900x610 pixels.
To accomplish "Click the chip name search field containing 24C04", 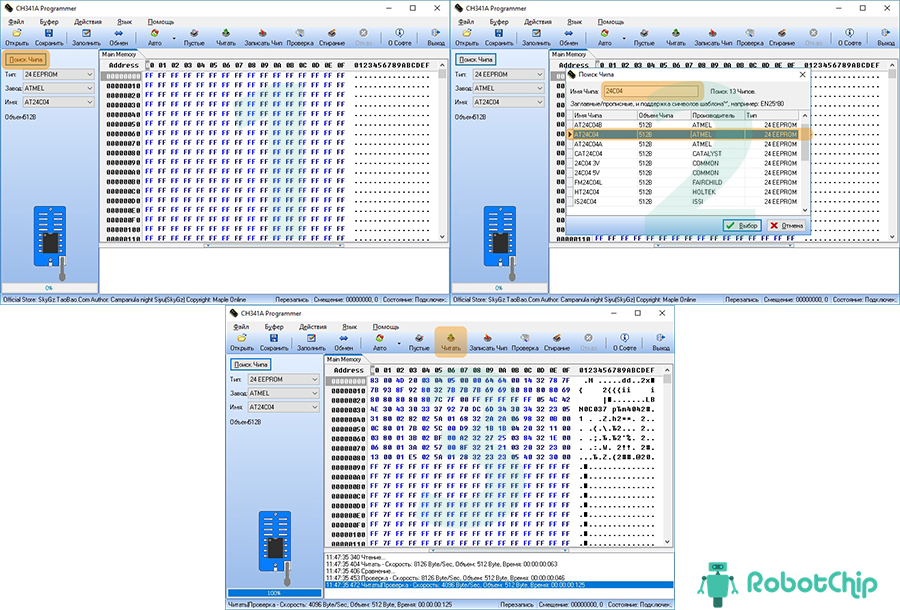I will click(x=650, y=91).
